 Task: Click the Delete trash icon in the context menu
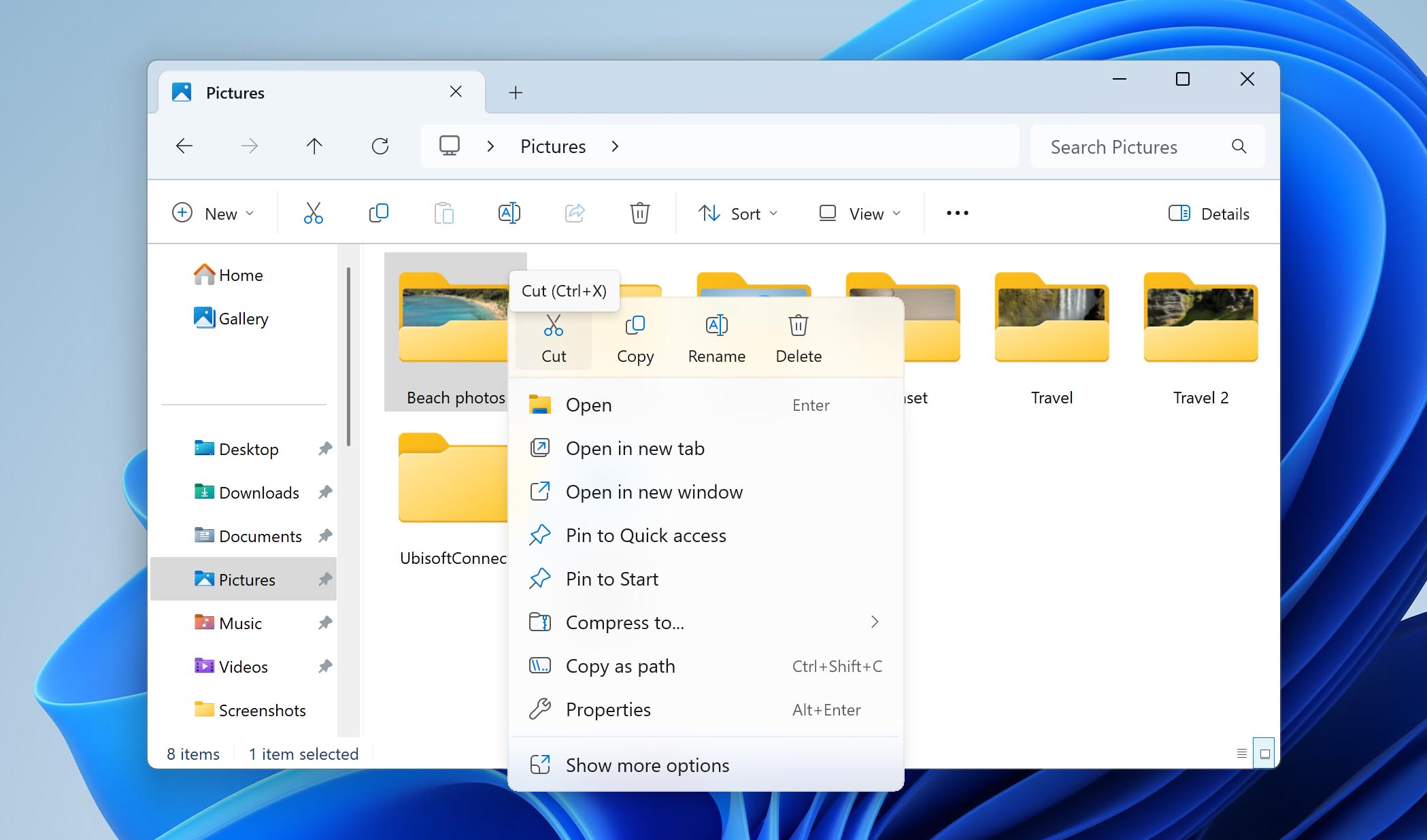[x=799, y=326]
